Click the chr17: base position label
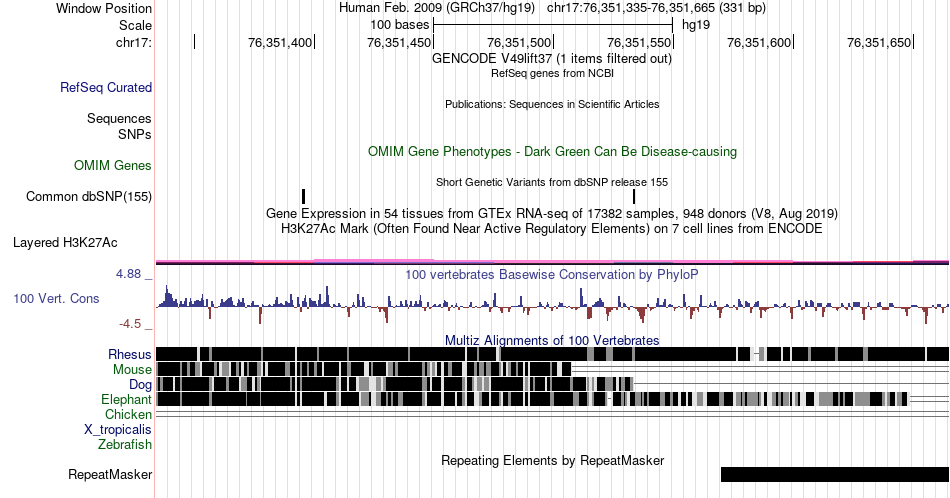Screen dimensions: 950x498 [x=134, y=42]
